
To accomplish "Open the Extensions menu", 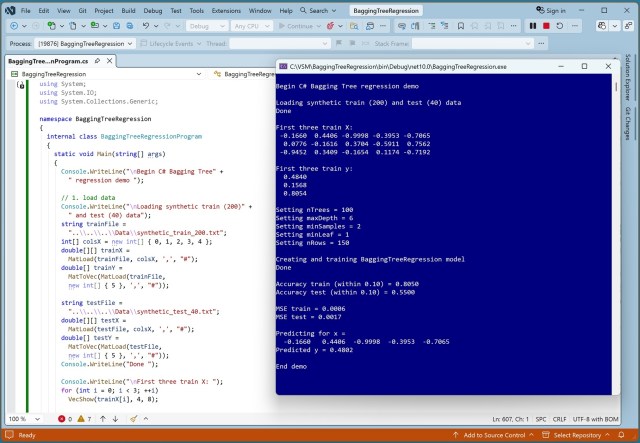I will [x=226, y=11].
